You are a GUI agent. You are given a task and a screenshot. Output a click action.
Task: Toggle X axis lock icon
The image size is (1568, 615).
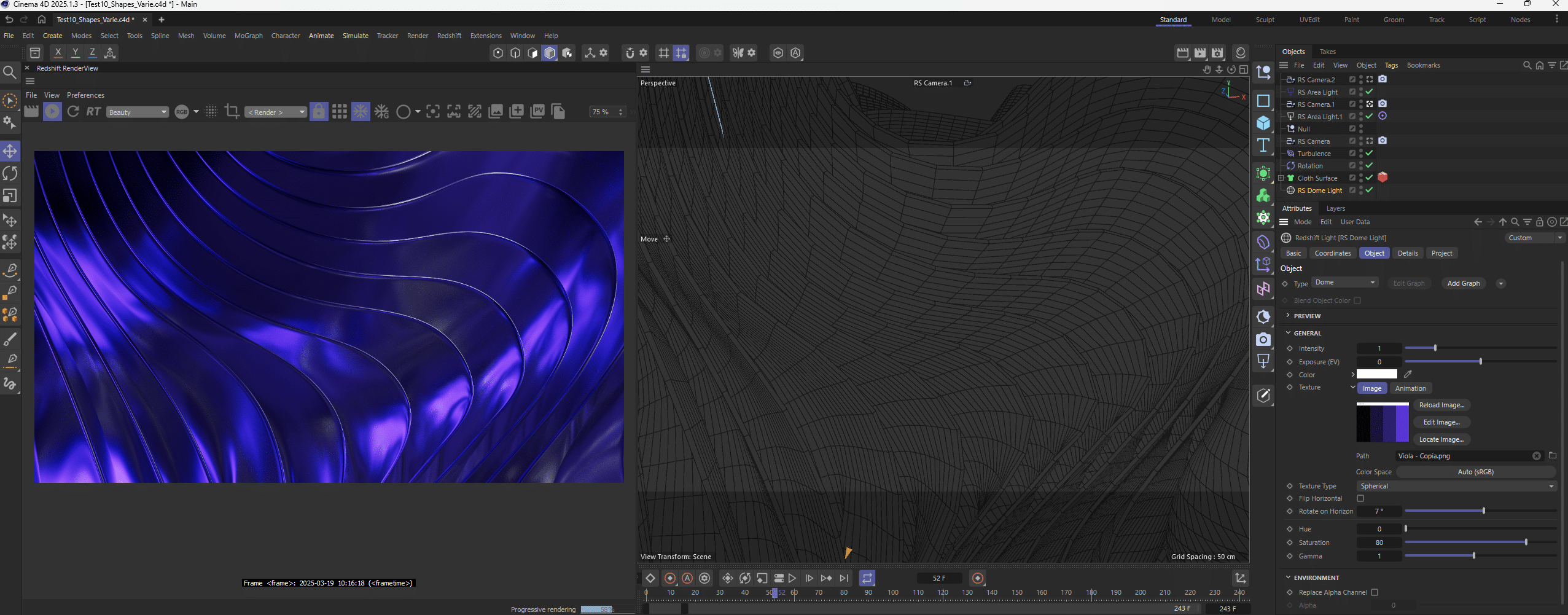pos(58,53)
